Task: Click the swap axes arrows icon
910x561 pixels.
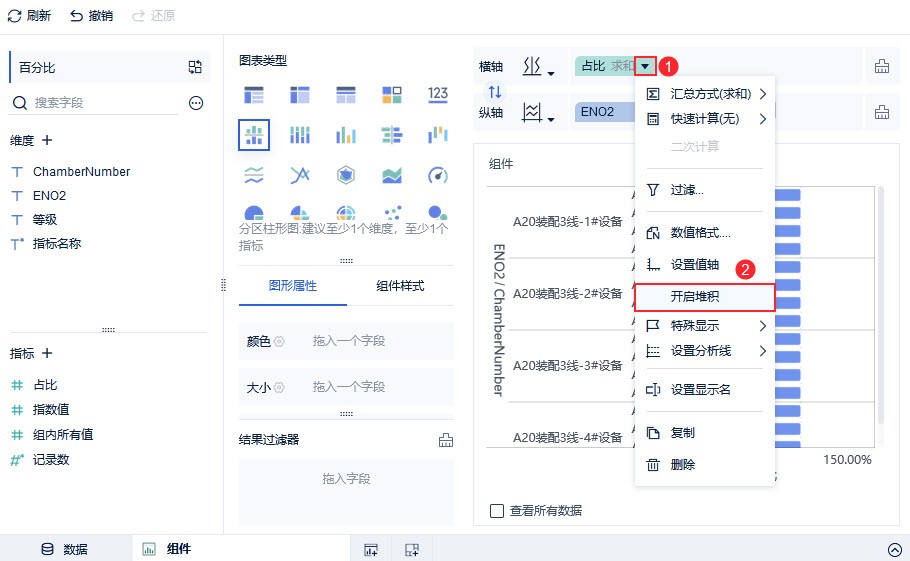Action: click(494, 91)
